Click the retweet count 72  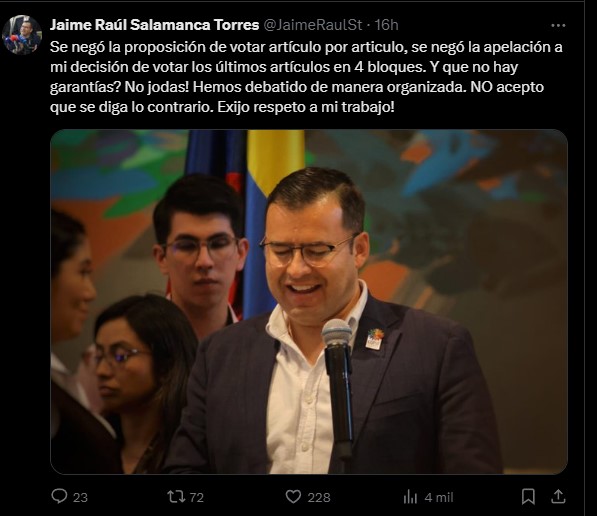click(196, 497)
